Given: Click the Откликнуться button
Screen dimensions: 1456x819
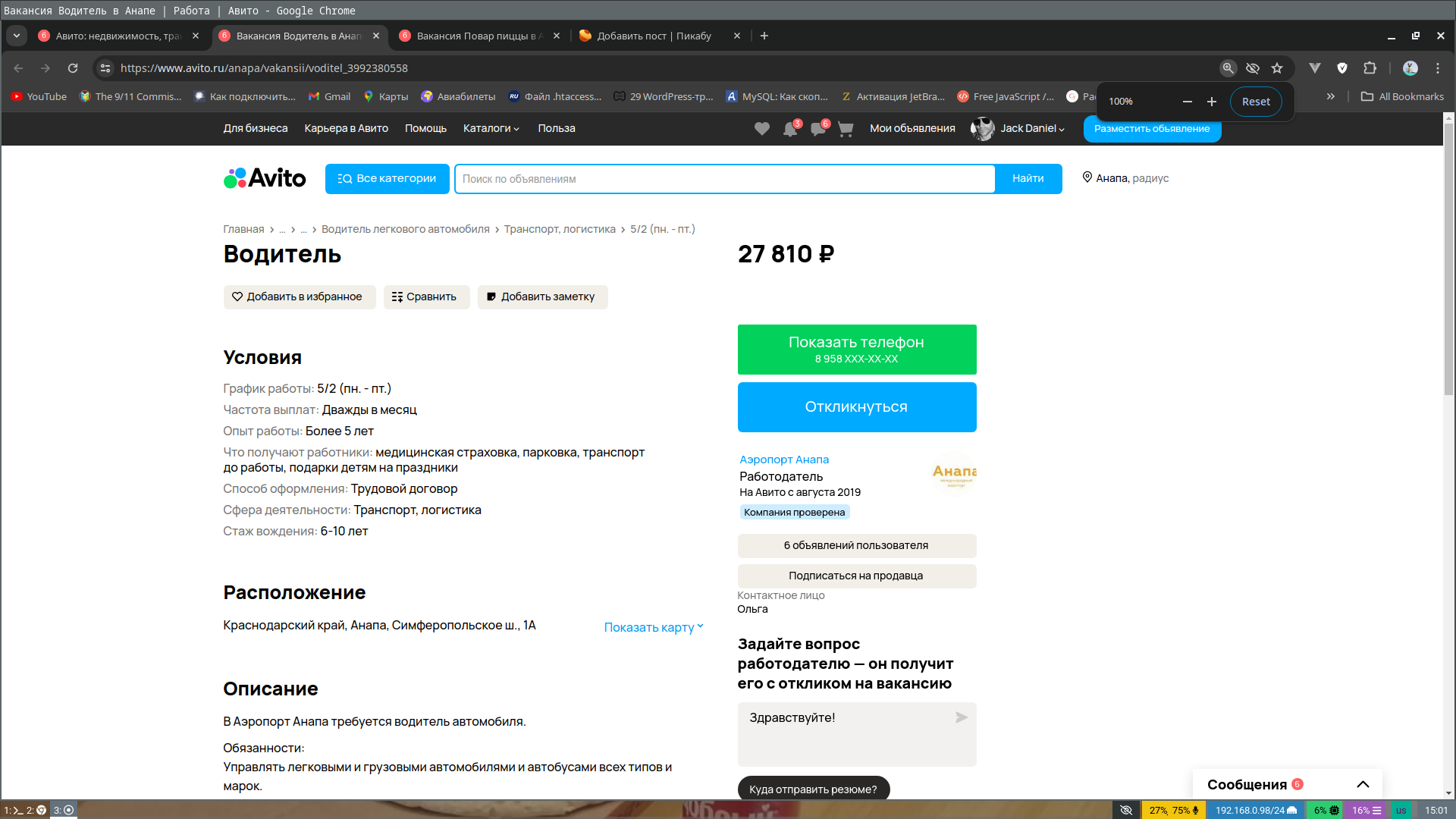Looking at the screenshot, I should coord(857,407).
